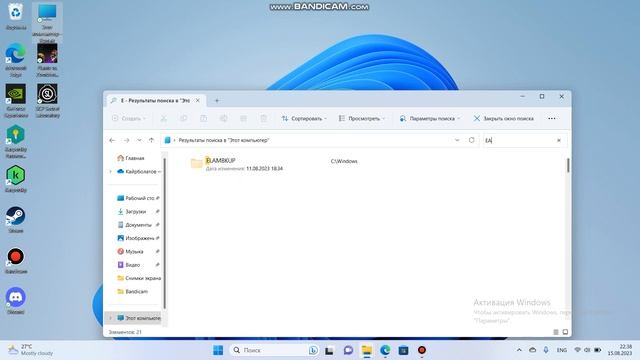Add a new Explorer tab
Viewport: 640px width, 360px height.
pyautogui.click(x=217, y=100)
